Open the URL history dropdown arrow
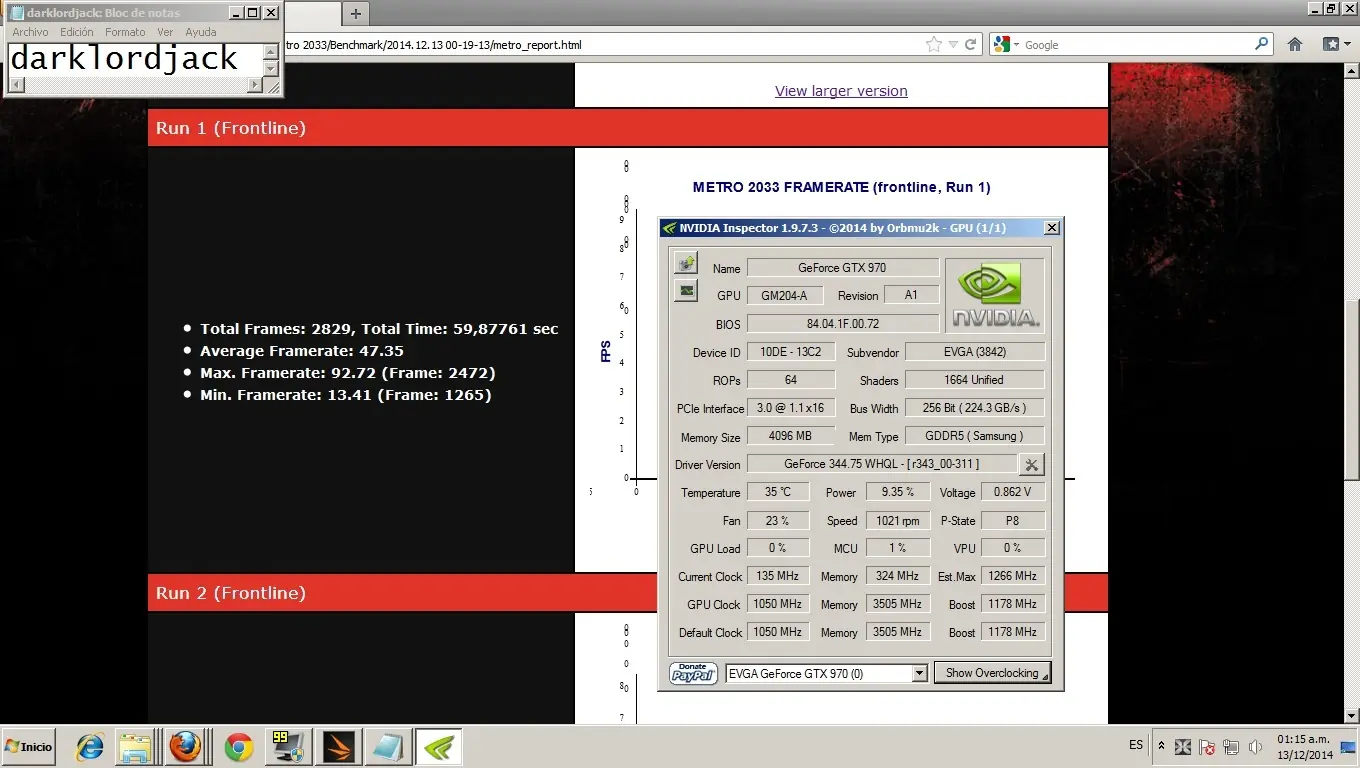Viewport: 1360px width, 768px height. (953, 45)
